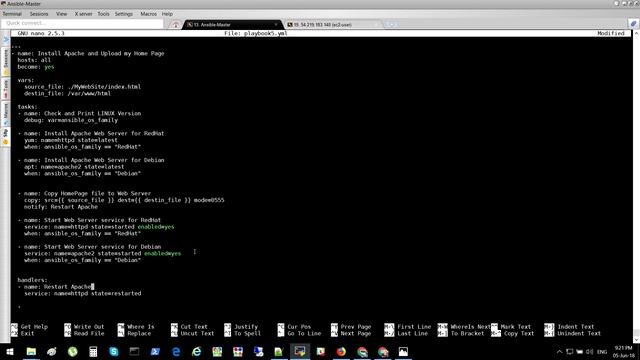This screenshot has height=360, width=640.
Task: Open the Tools menu
Action: tap(103, 14)
